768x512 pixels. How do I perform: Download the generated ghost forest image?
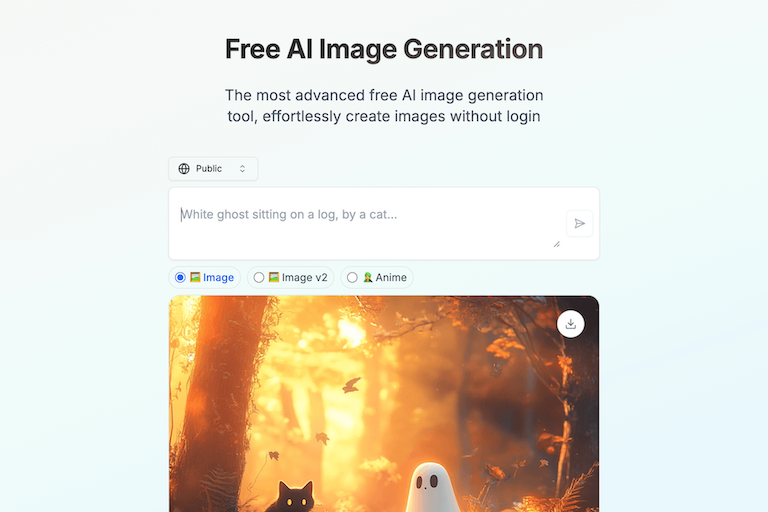click(x=571, y=324)
